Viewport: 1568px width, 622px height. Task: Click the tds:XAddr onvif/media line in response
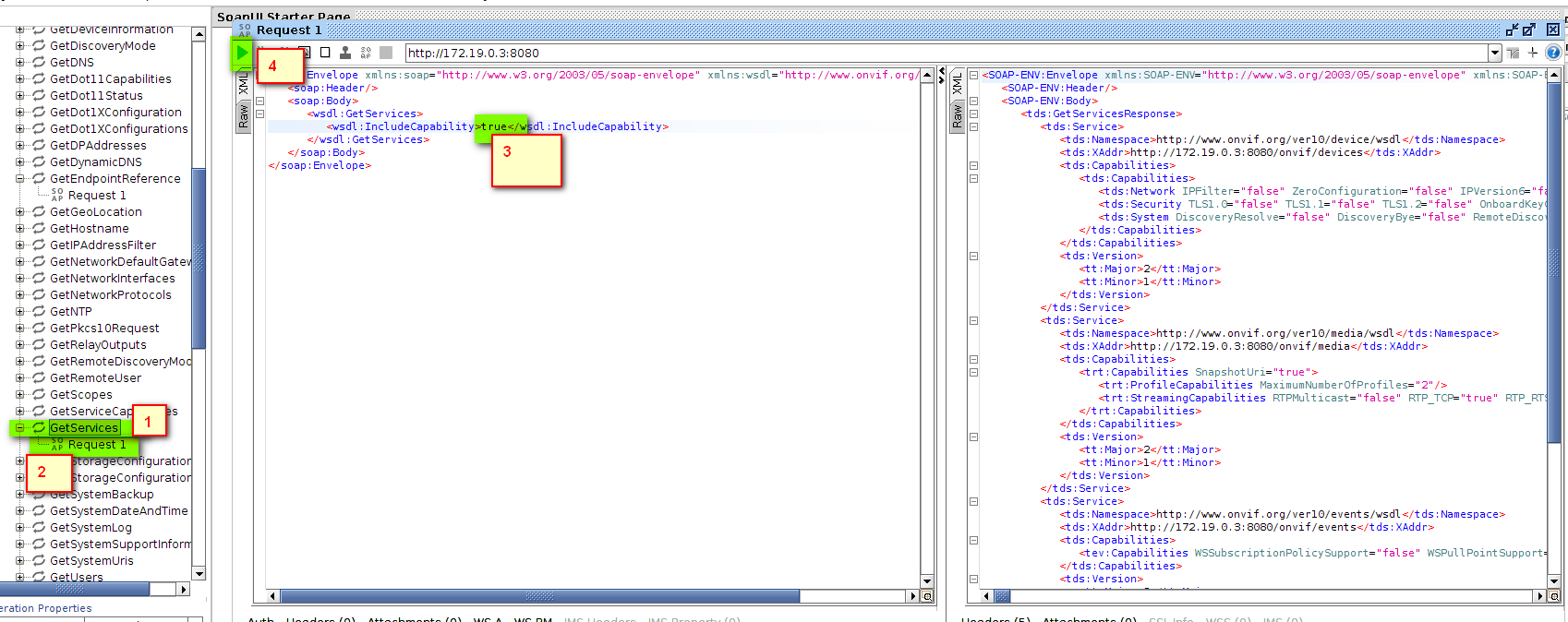click(1244, 347)
